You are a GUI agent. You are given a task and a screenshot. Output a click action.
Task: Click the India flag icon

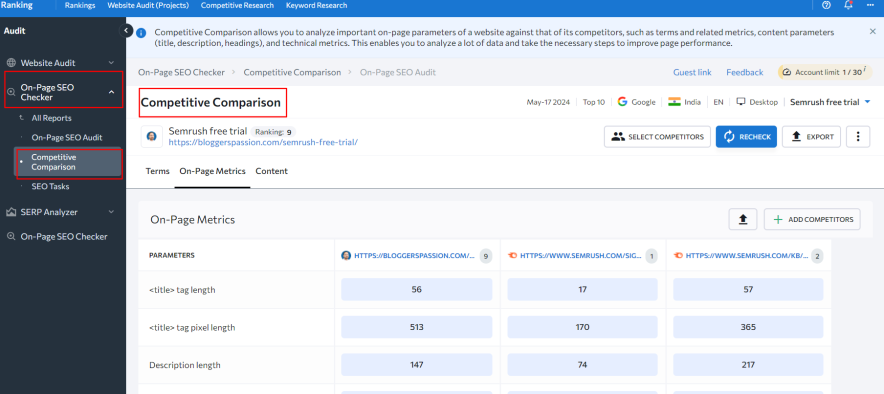point(674,102)
